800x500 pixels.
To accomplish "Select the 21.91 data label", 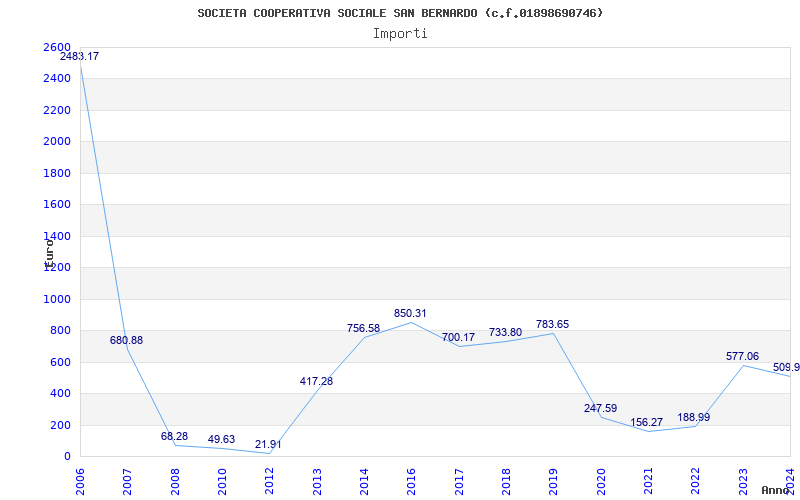I will coord(268,444).
